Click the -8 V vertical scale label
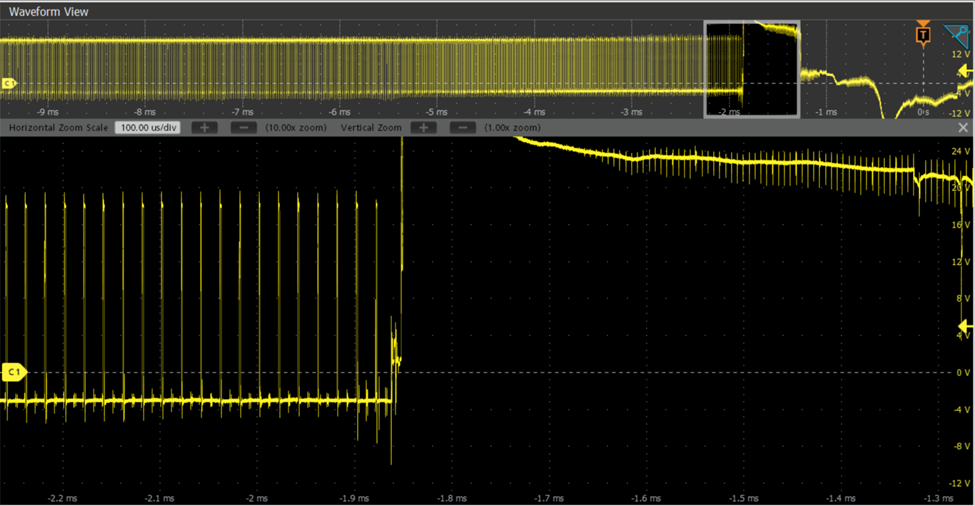Image resolution: width=975 pixels, height=506 pixels. [x=961, y=446]
